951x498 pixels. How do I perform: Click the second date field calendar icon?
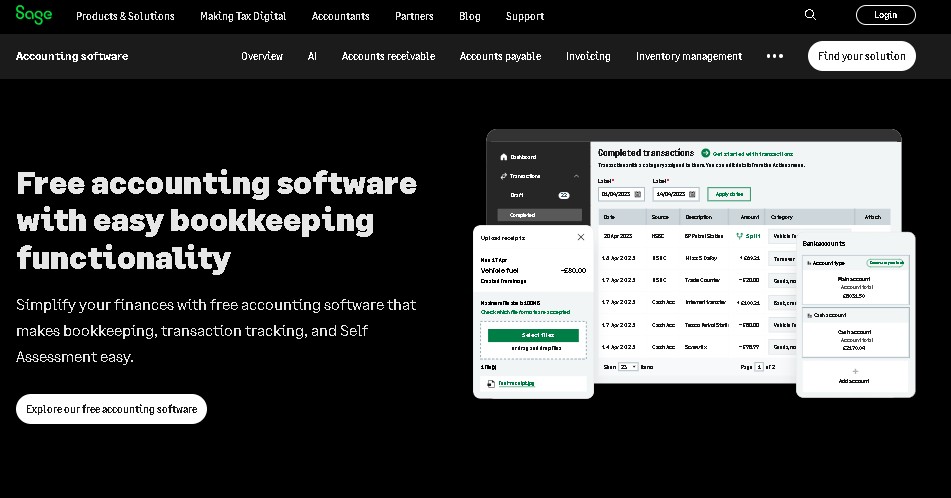tap(692, 194)
